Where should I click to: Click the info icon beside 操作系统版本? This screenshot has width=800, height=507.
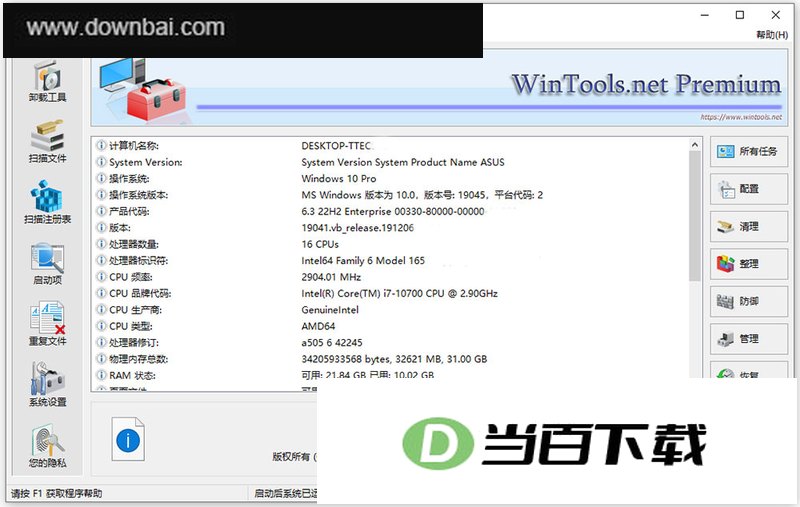coord(102,195)
